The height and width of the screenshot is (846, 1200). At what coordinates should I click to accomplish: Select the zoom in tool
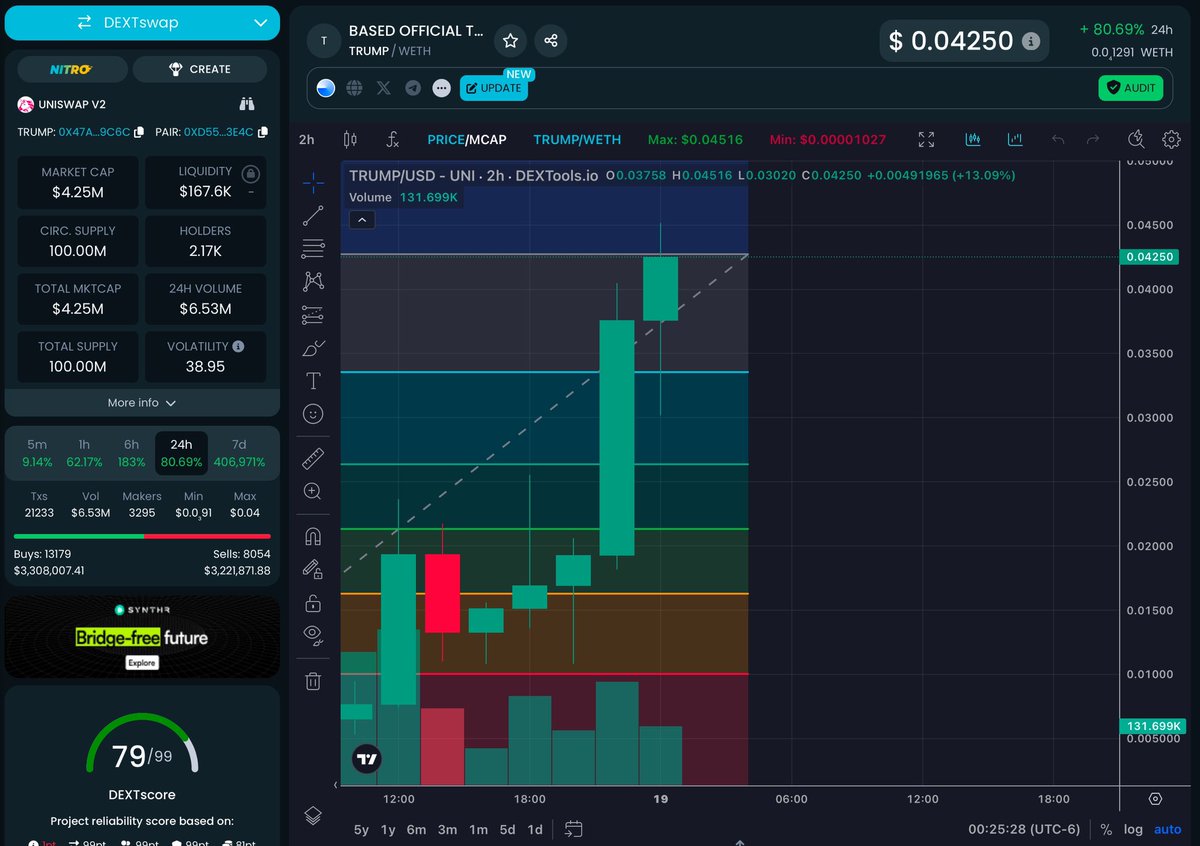[x=313, y=491]
